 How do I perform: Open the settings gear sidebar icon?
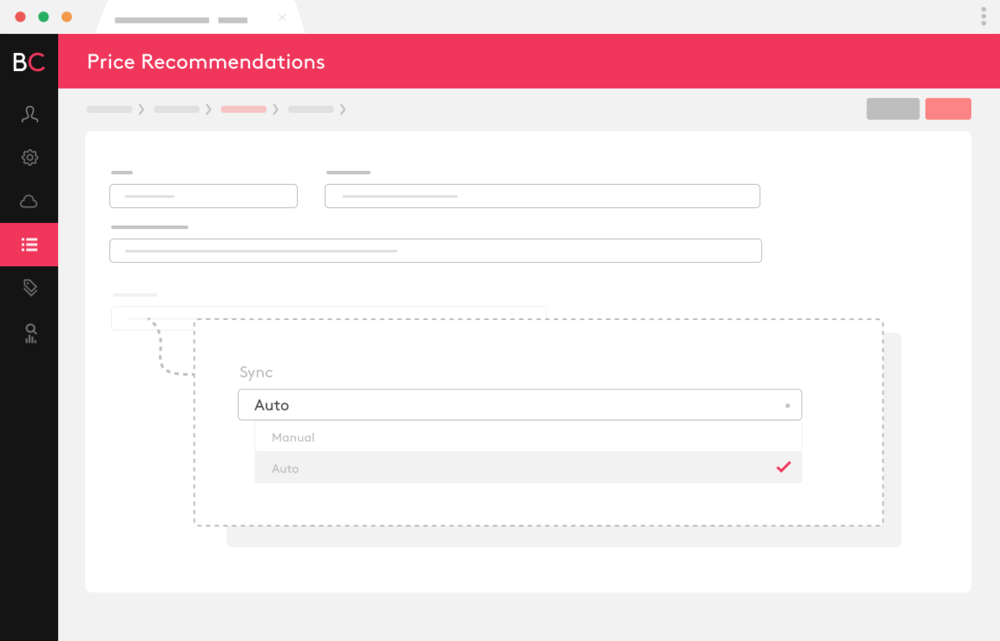point(30,157)
